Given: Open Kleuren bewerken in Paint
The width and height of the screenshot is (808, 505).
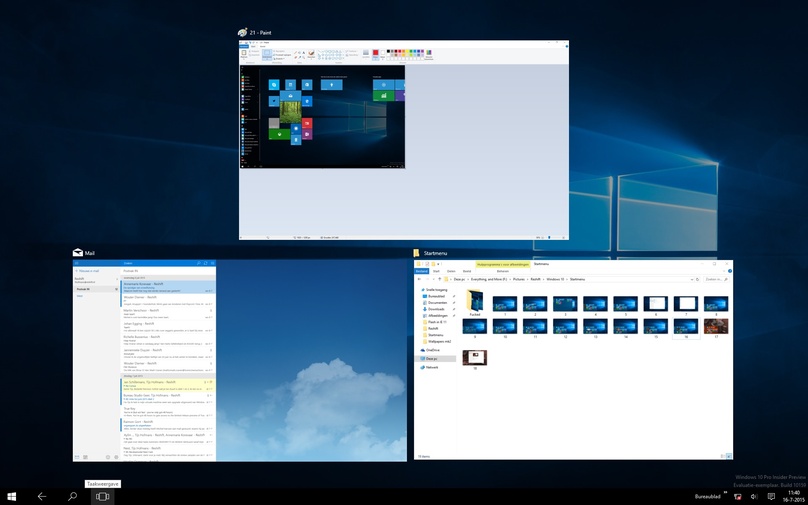Looking at the screenshot, I should tap(429, 54).
